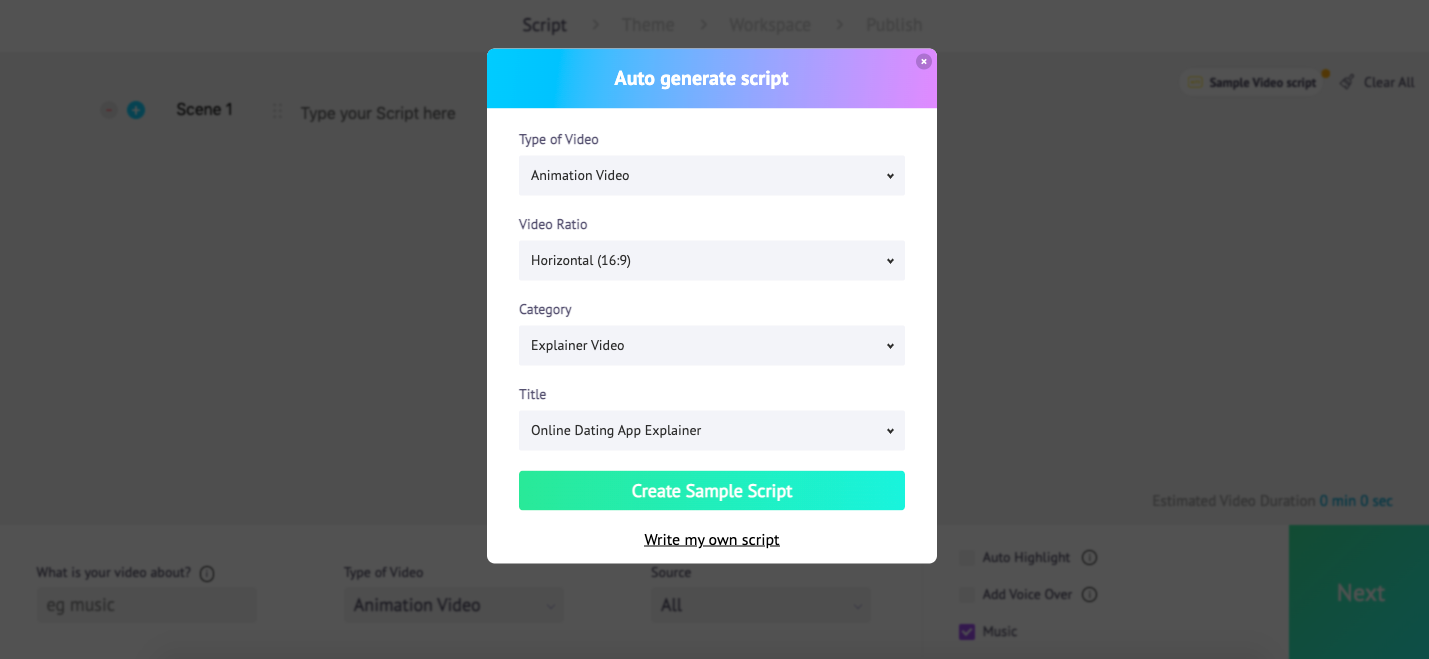Image resolution: width=1429 pixels, height=659 pixels.
Task: Click the Sample Video script icon
Action: pyautogui.click(x=1195, y=83)
